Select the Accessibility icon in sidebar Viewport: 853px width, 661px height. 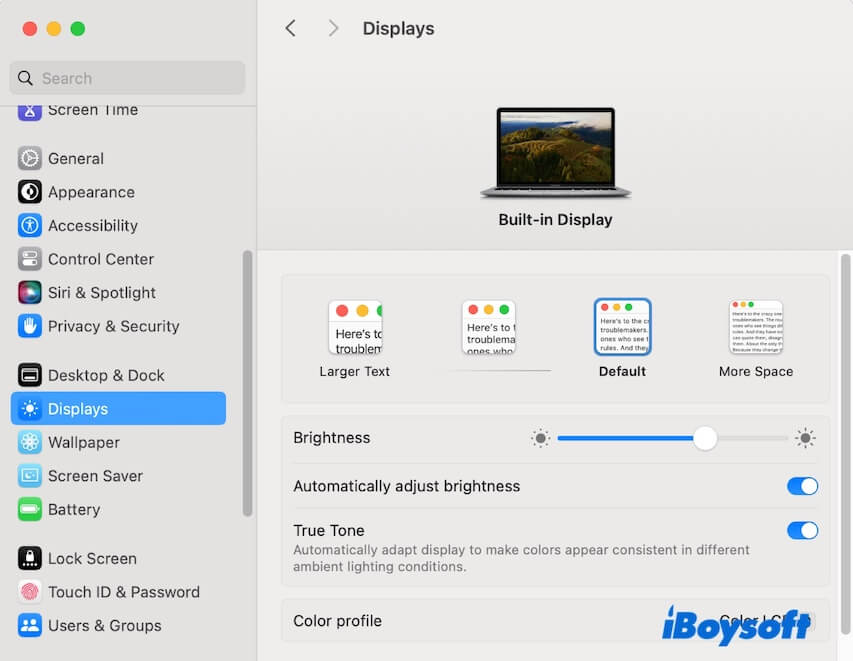tap(30, 225)
